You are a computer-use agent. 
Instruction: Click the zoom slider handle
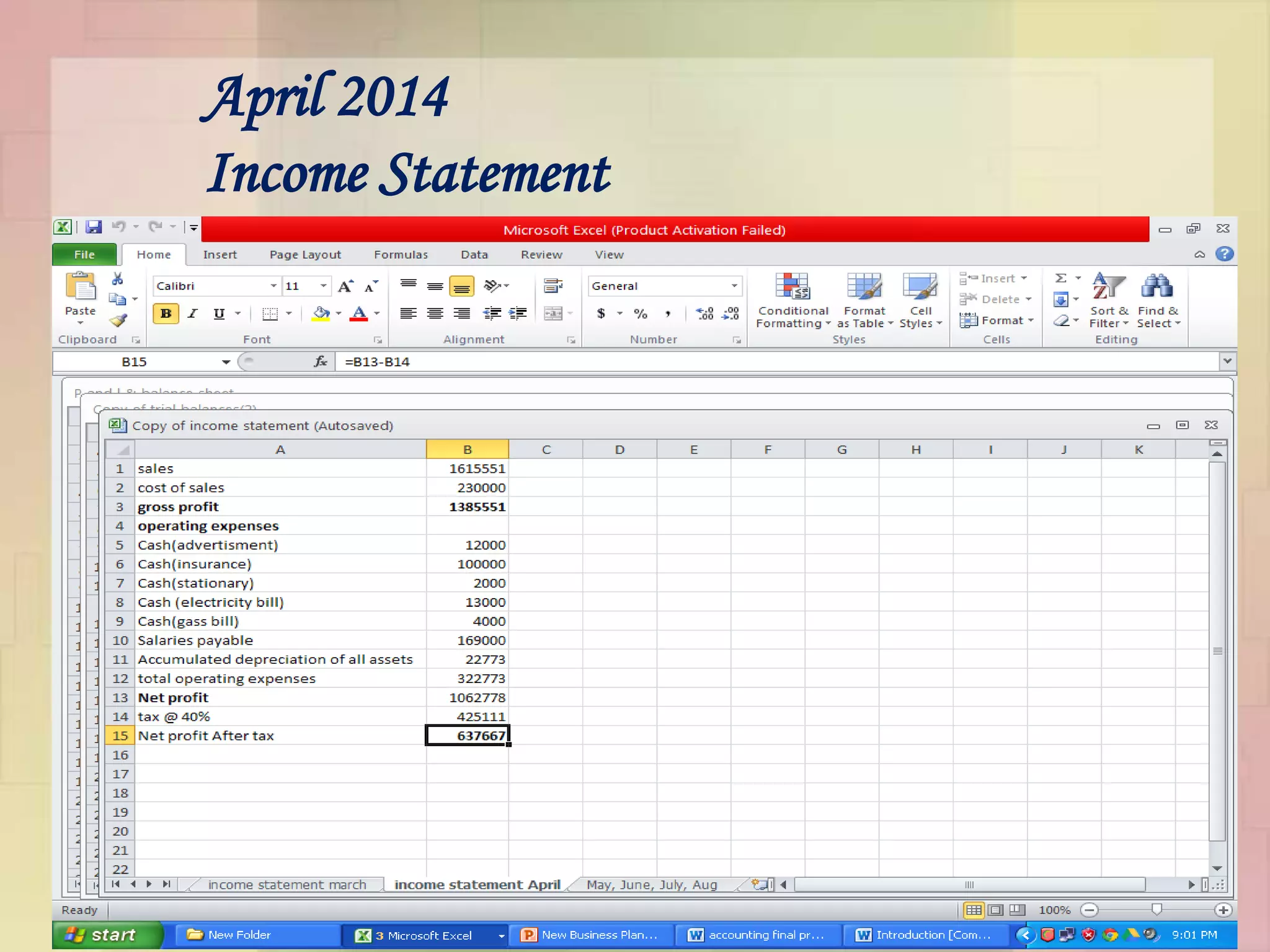coord(1156,909)
